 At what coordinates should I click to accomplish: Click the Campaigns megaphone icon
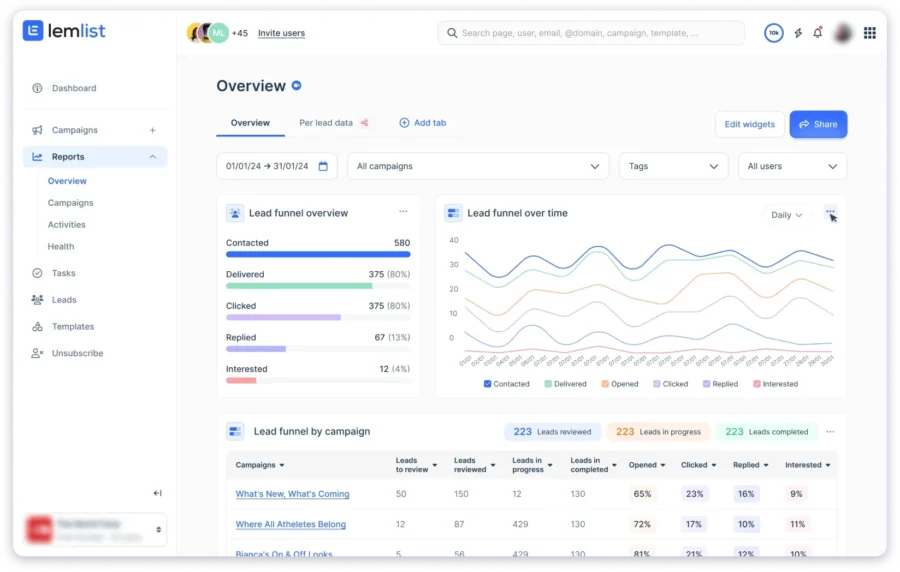[x=37, y=130]
